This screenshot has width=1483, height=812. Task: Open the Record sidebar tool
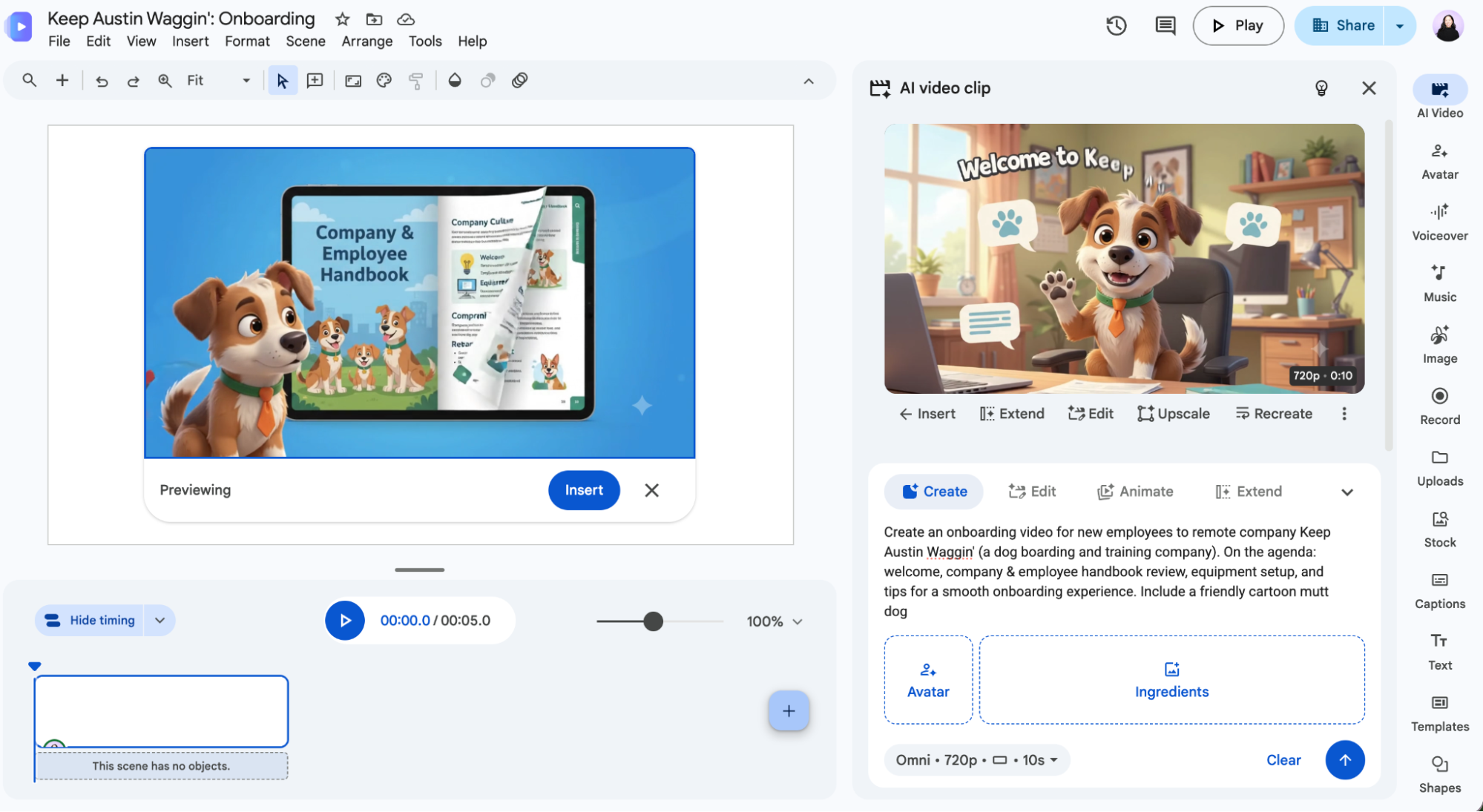point(1439,407)
